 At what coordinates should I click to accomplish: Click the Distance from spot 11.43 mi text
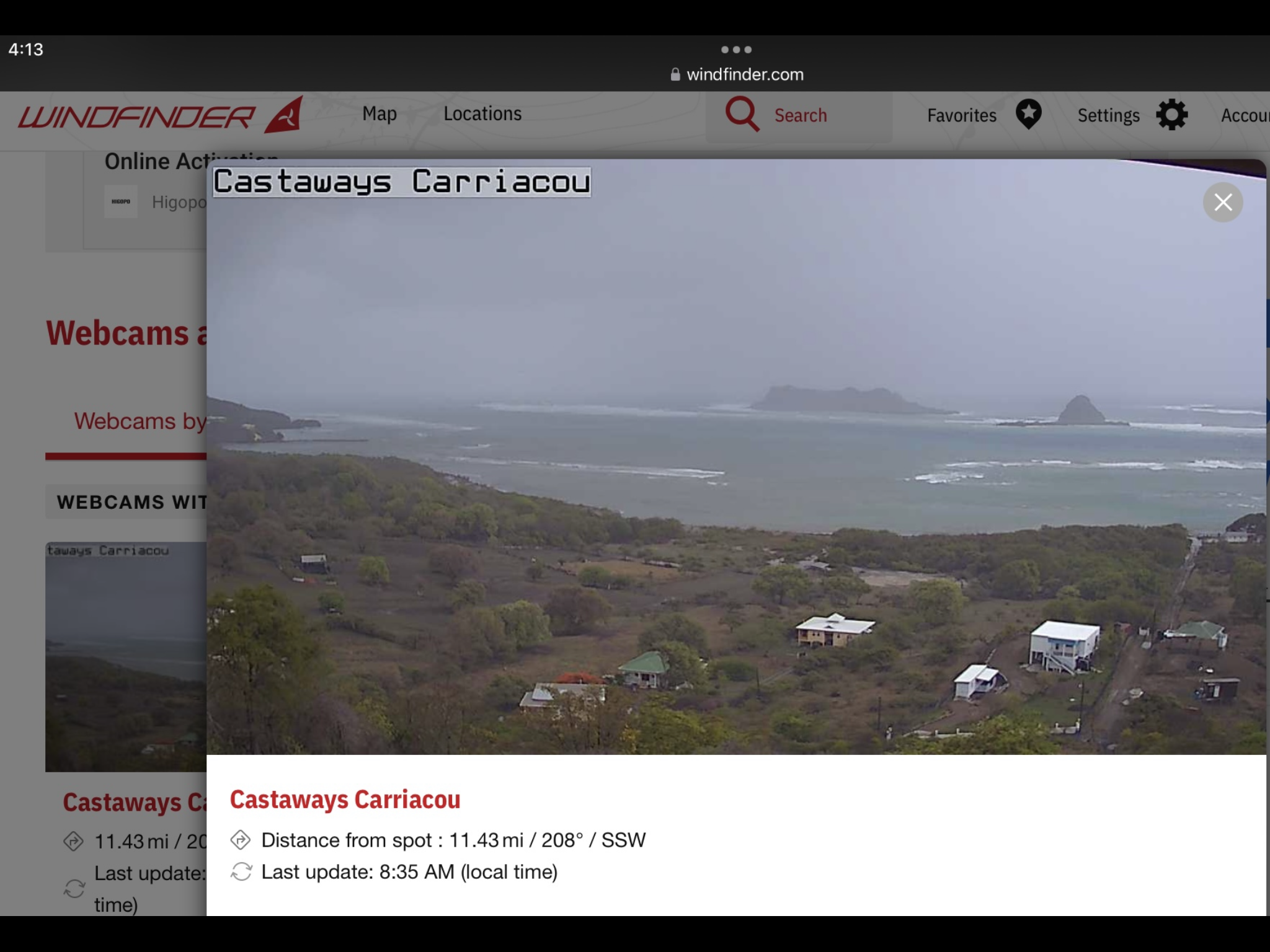(453, 840)
